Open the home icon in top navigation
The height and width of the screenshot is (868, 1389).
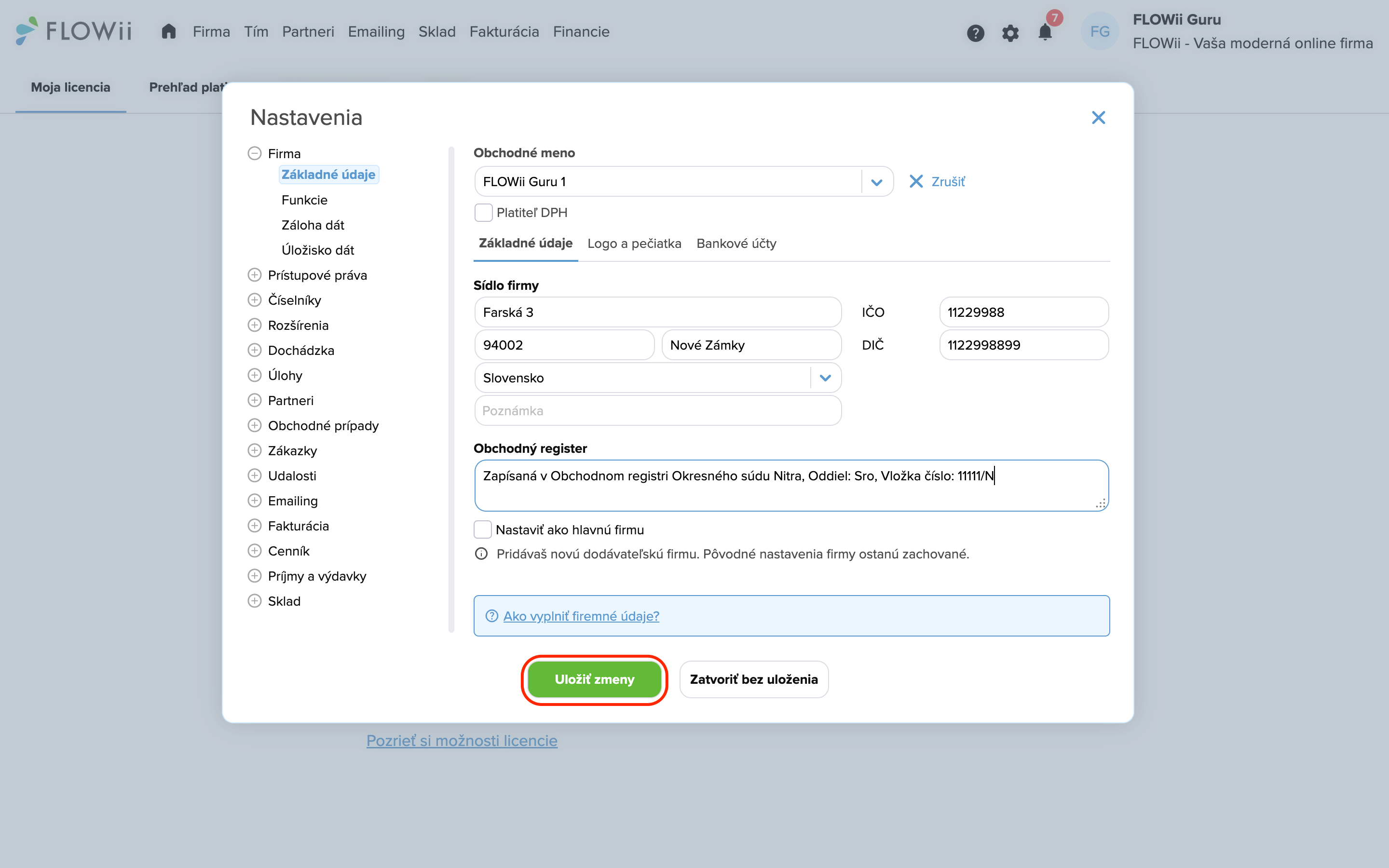168,31
